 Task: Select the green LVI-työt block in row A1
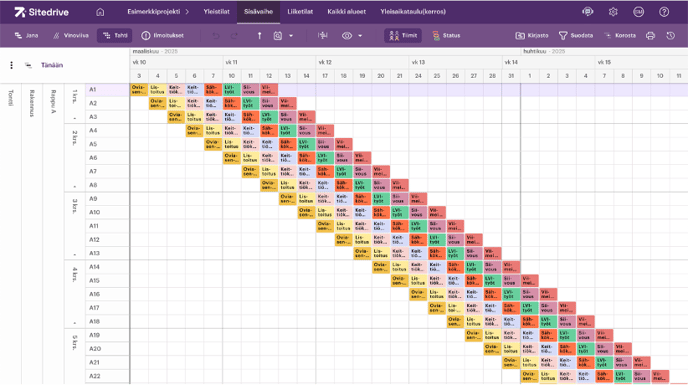point(232,90)
